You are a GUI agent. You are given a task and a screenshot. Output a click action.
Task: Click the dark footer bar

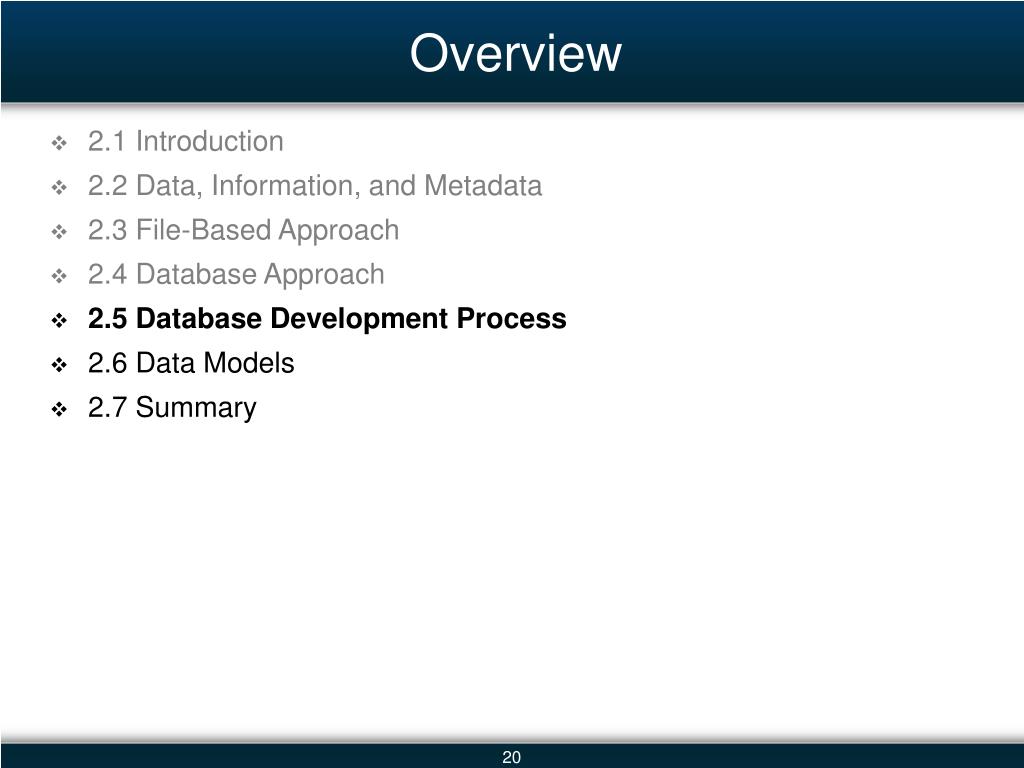[x=512, y=756]
